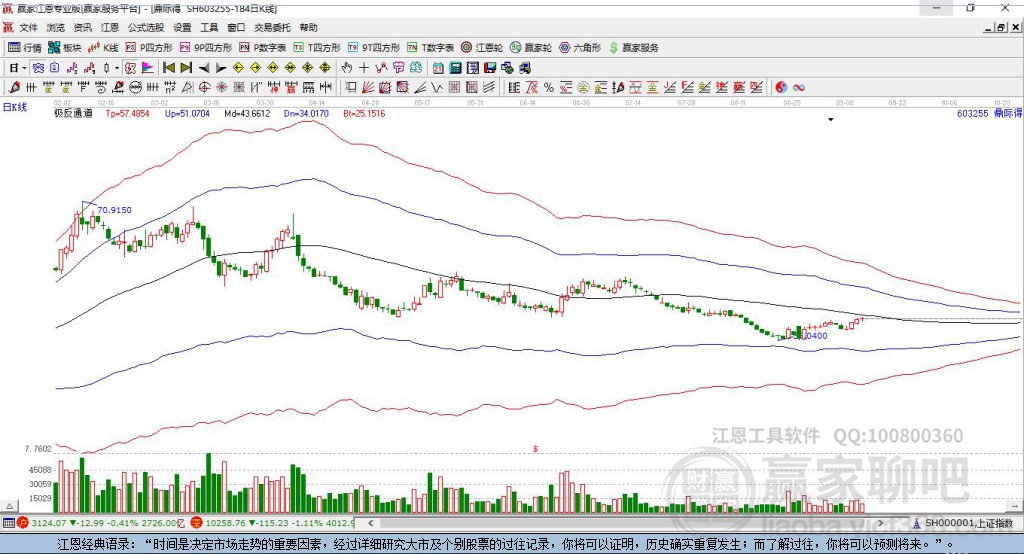The width and height of the screenshot is (1024, 554).
Task: Move chart right with black right arrow
Action: (221, 68)
